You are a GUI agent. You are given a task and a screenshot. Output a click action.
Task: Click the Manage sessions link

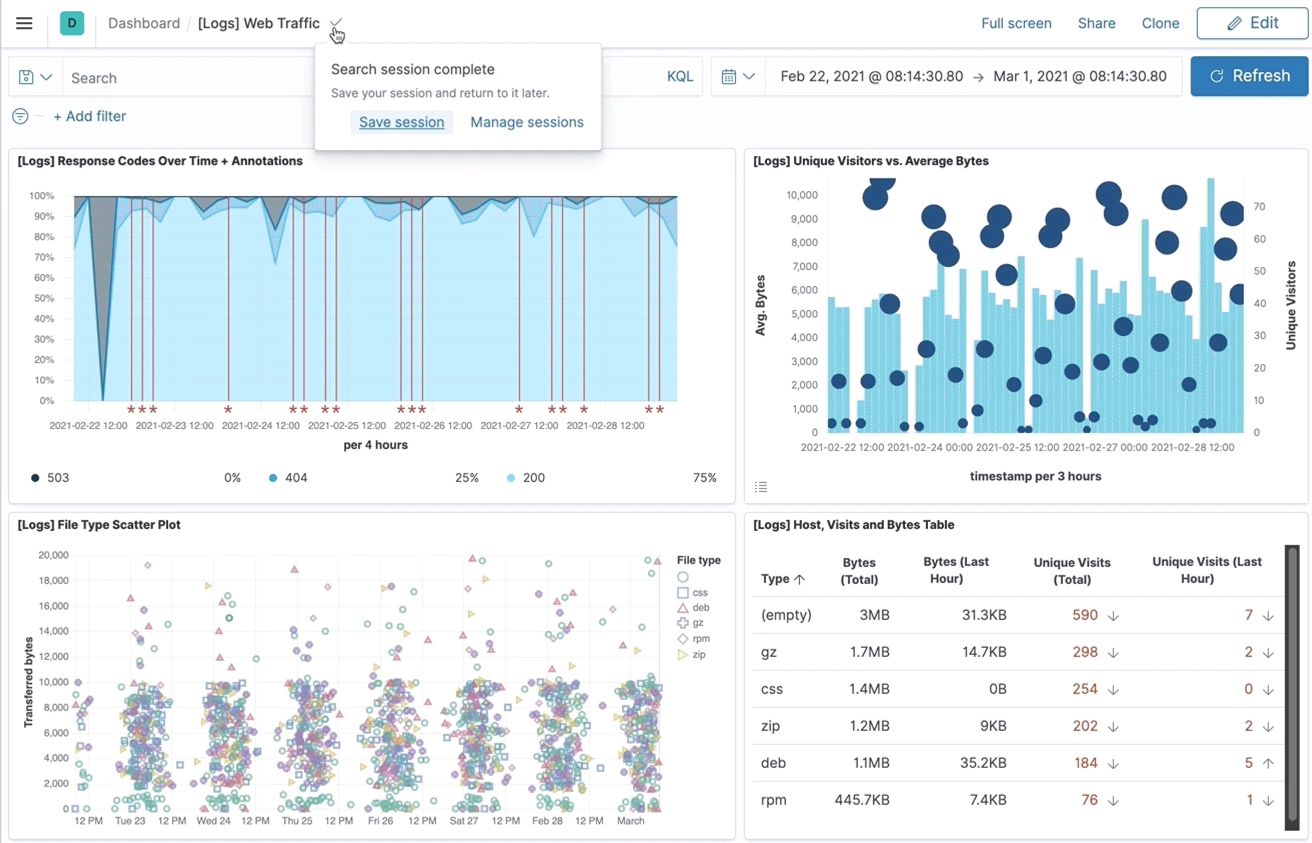tap(527, 122)
